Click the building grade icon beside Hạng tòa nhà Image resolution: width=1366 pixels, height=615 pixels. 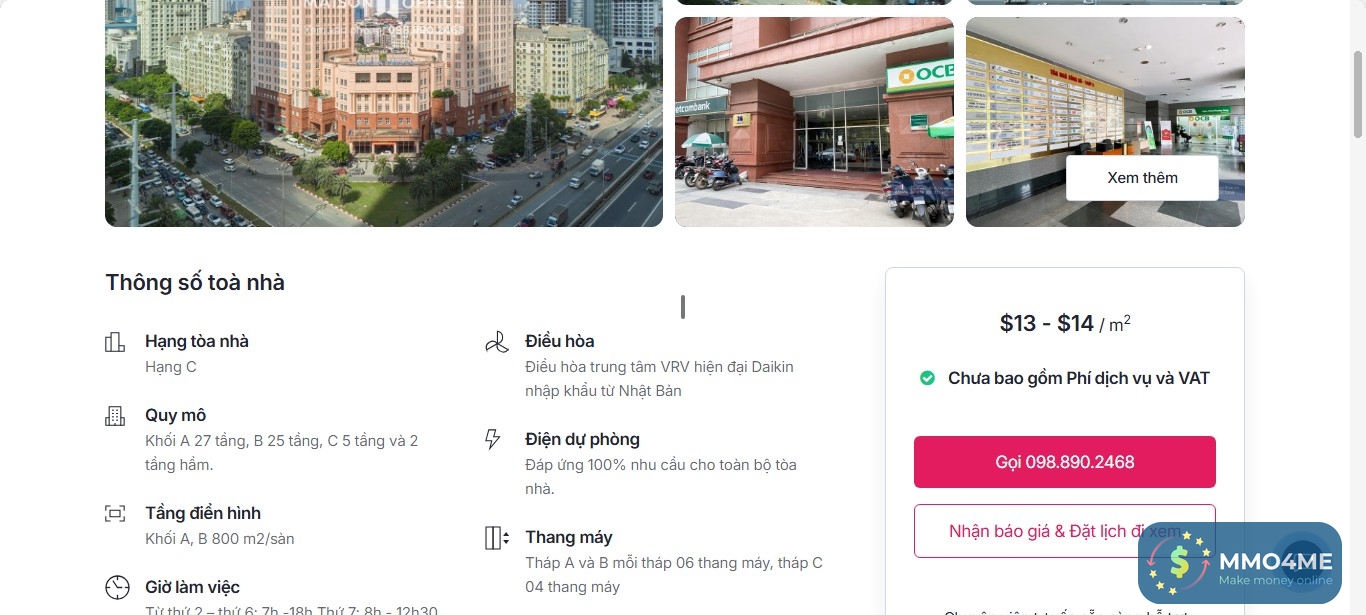[x=115, y=342]
